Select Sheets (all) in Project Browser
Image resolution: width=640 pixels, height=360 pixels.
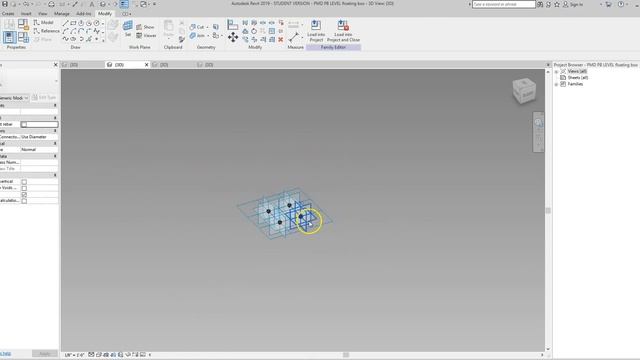pos(578,78)
